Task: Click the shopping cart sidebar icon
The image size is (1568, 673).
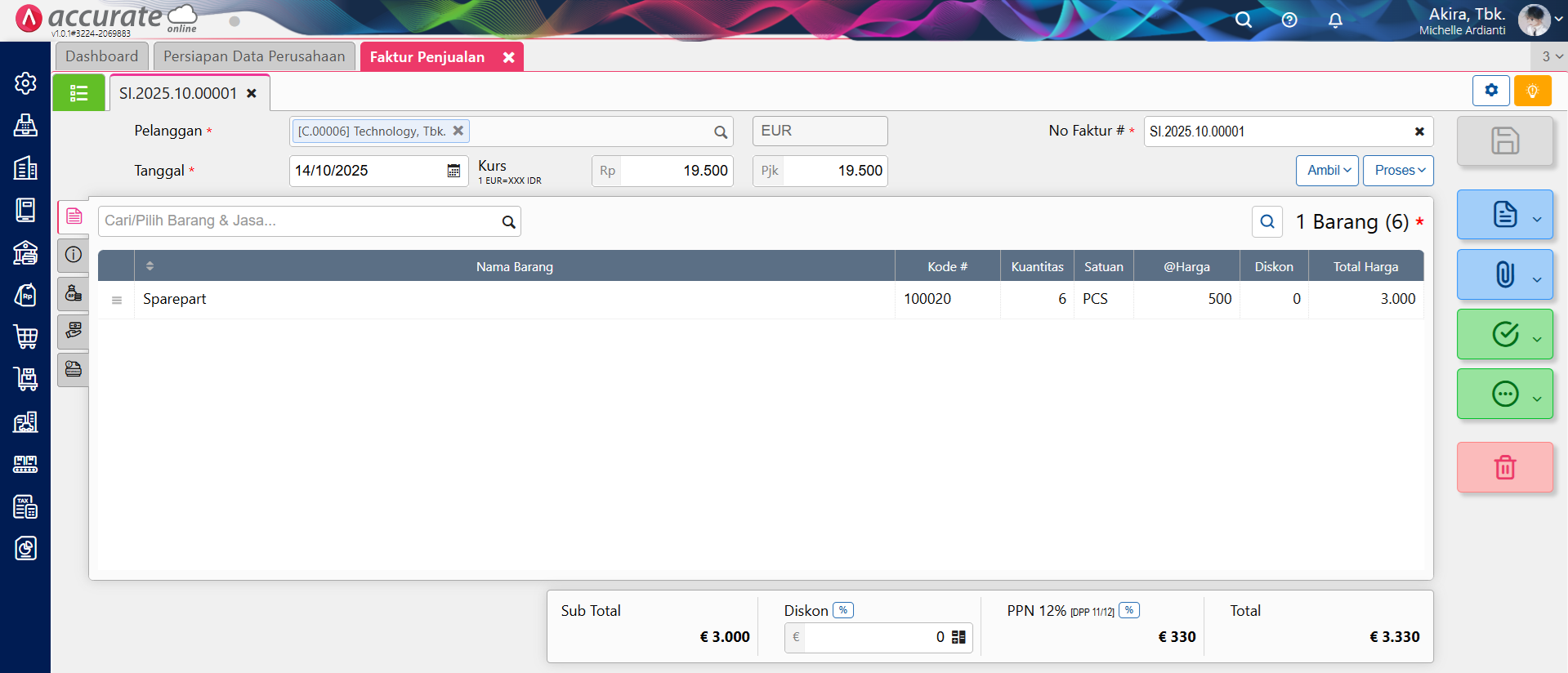Action: (x=25, y=336)
